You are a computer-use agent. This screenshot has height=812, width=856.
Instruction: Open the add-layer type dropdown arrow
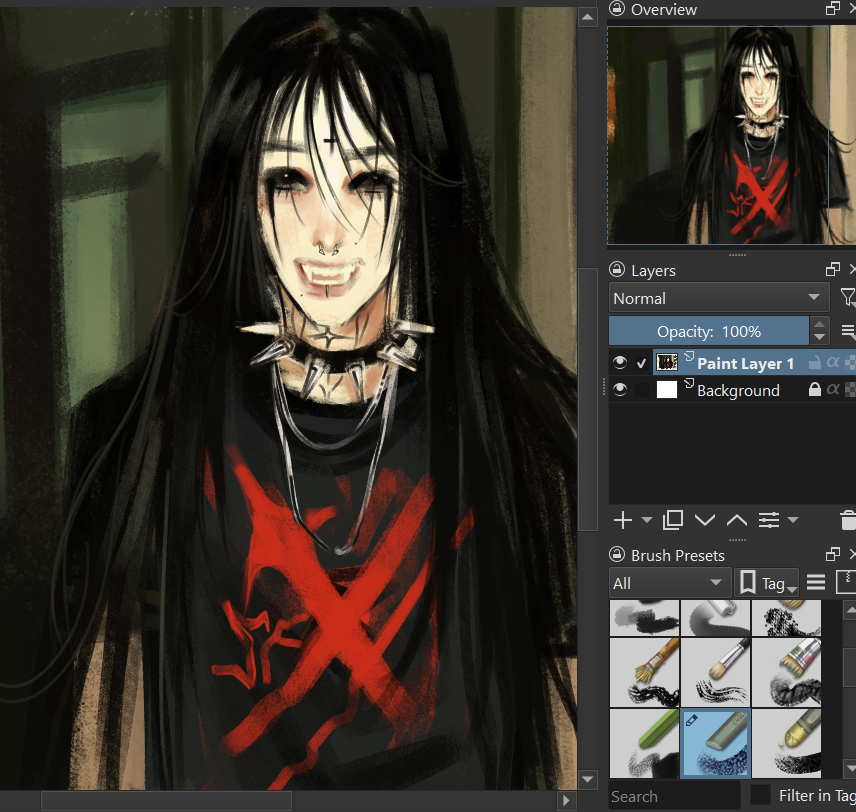646,520
